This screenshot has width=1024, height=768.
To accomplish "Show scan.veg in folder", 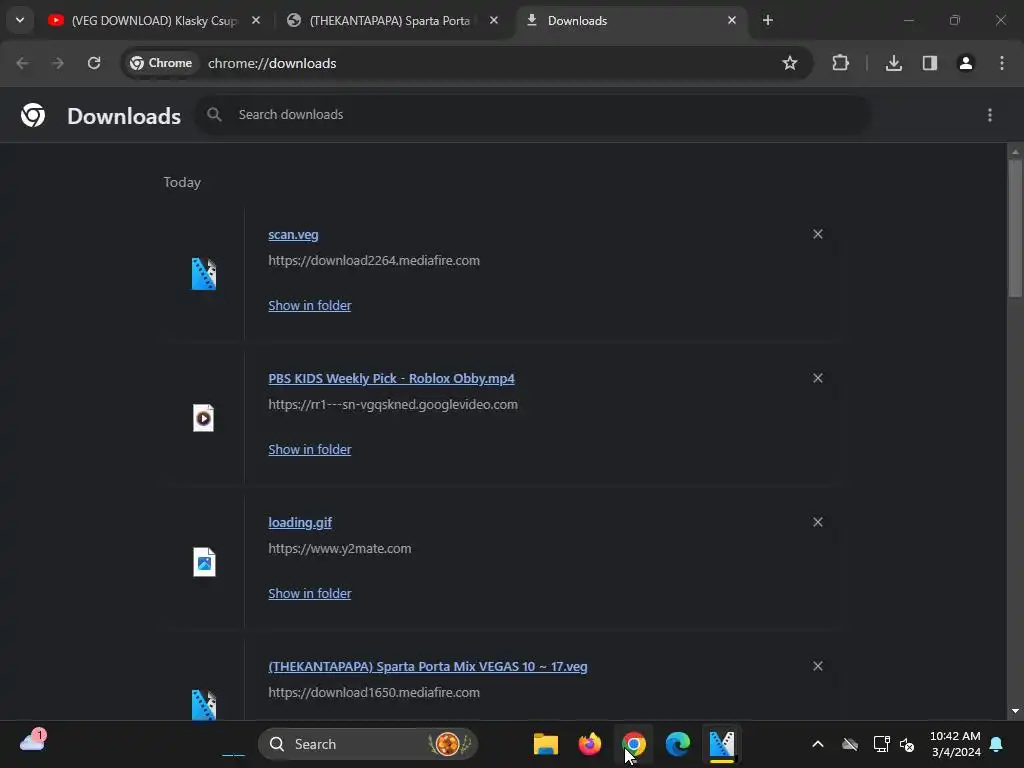I will 310,306.
